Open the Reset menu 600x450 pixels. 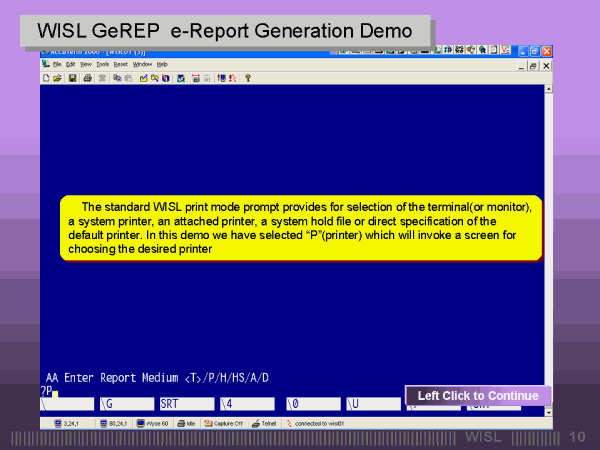click(120, 64)
